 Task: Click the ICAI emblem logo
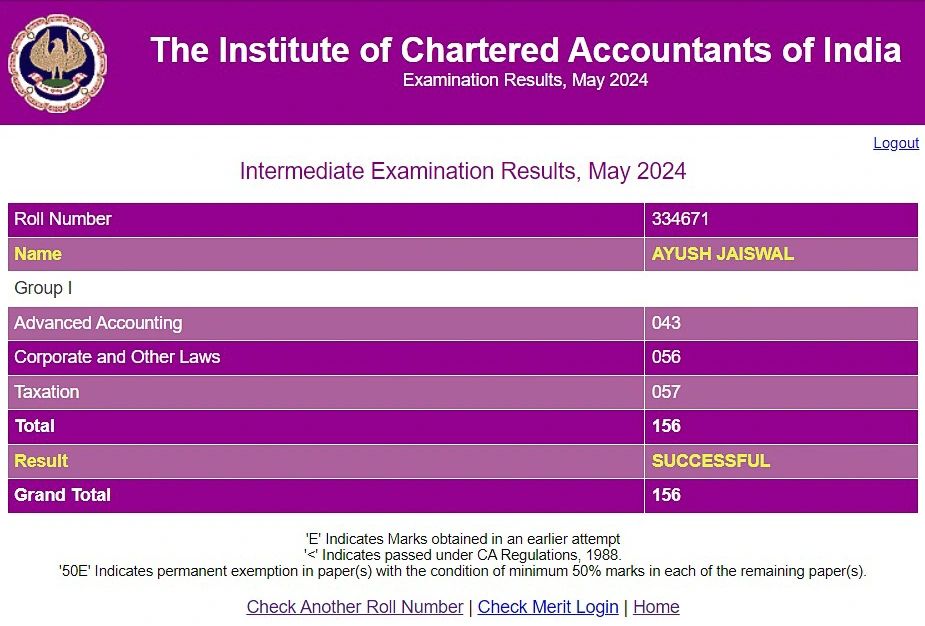coord(57,63)
